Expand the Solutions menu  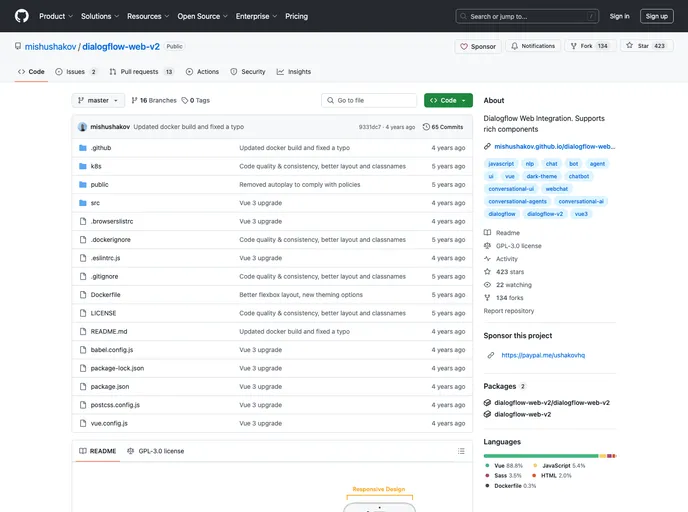click(100, 16)
